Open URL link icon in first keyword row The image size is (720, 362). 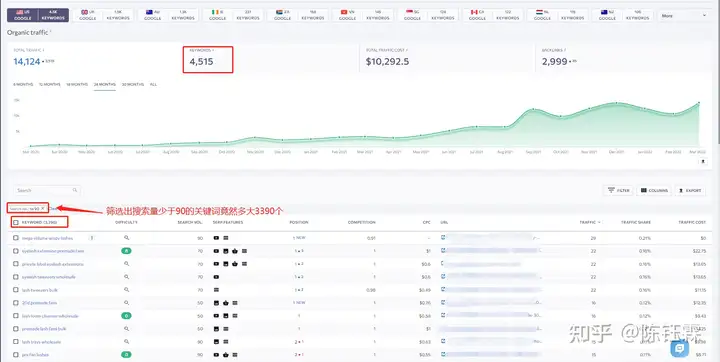pyautogui.click(x=443, y=238)
